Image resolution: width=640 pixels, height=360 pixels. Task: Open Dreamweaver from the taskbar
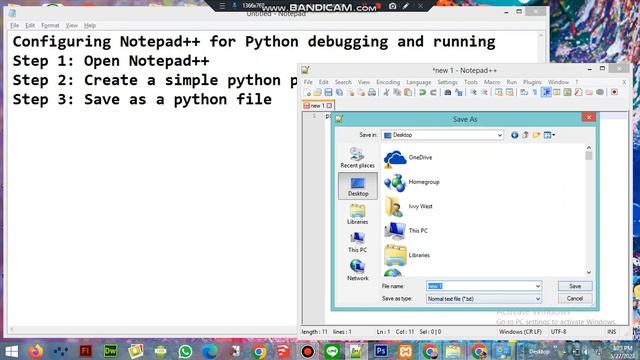click(110, 351)
